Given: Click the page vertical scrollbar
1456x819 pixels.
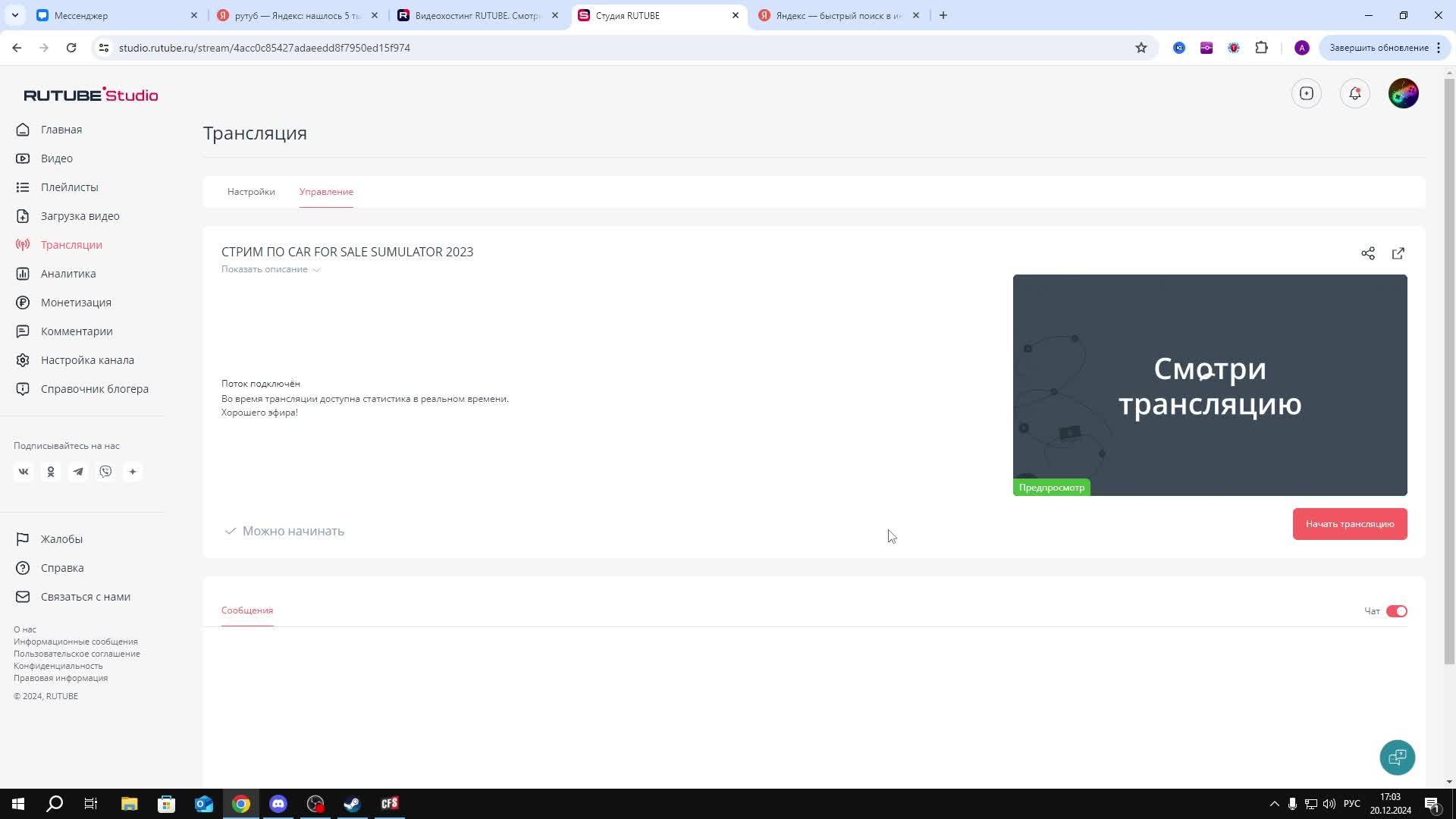Looking at the screenshot, I should (x=1450, y=370).
